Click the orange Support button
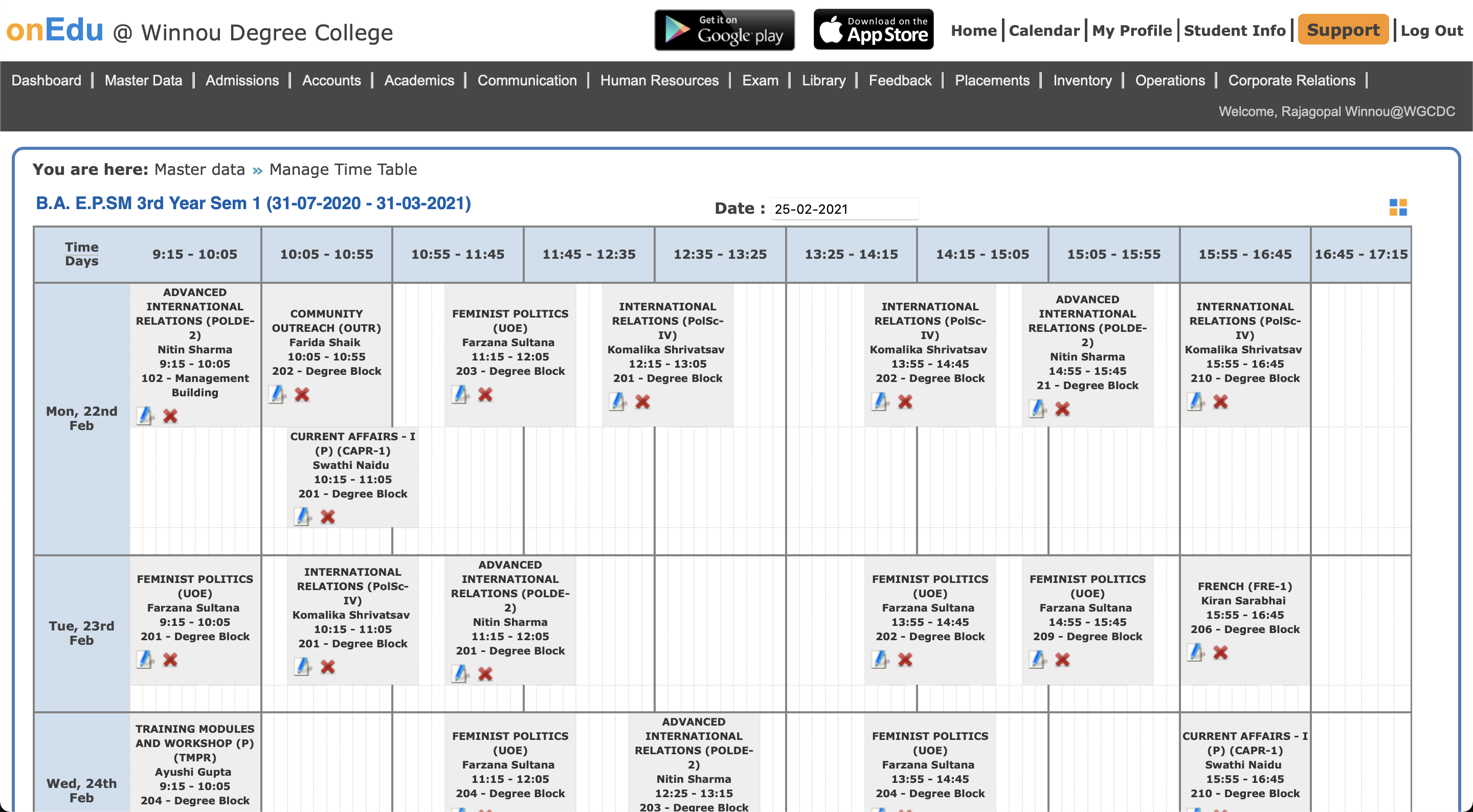The width and height of the screenshot is (1473, 812). [1343, 30]
